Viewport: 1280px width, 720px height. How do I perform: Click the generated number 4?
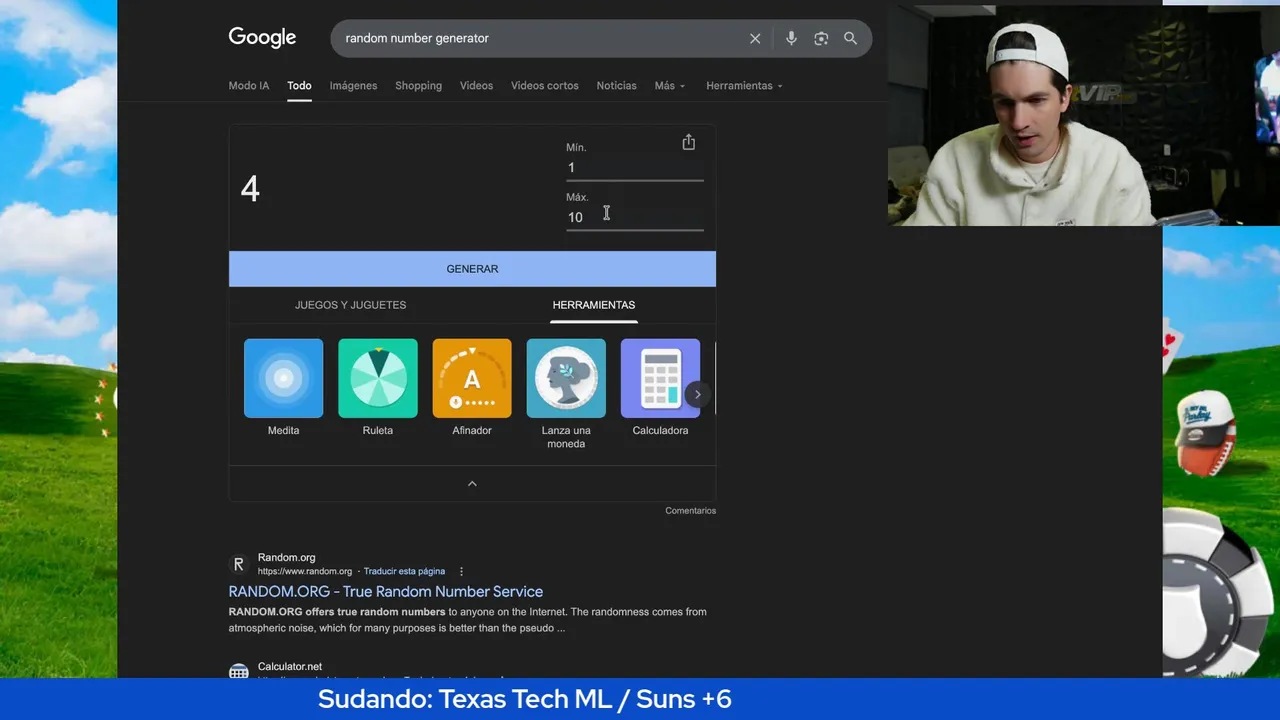(x=250, y=189)
